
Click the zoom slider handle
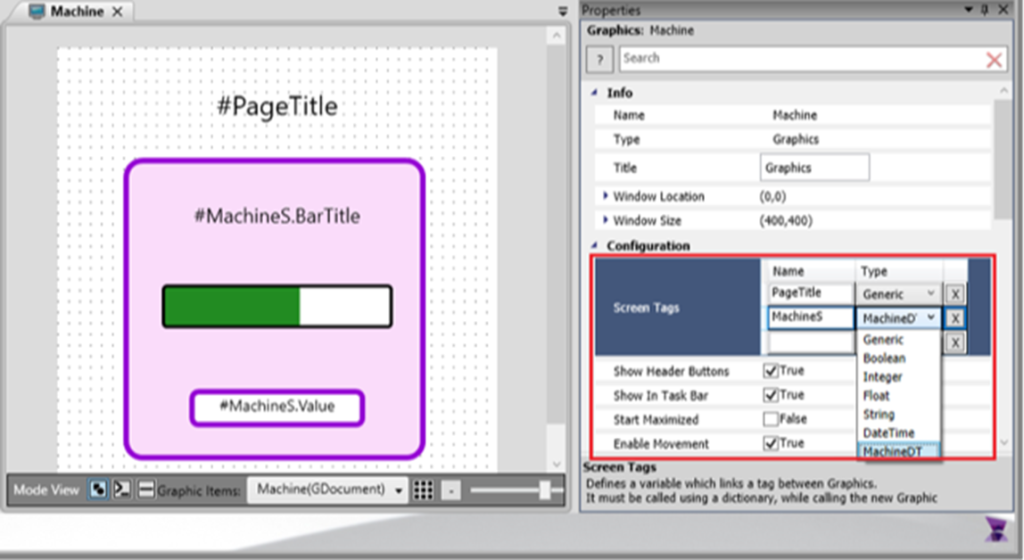[x=545, y=489]
